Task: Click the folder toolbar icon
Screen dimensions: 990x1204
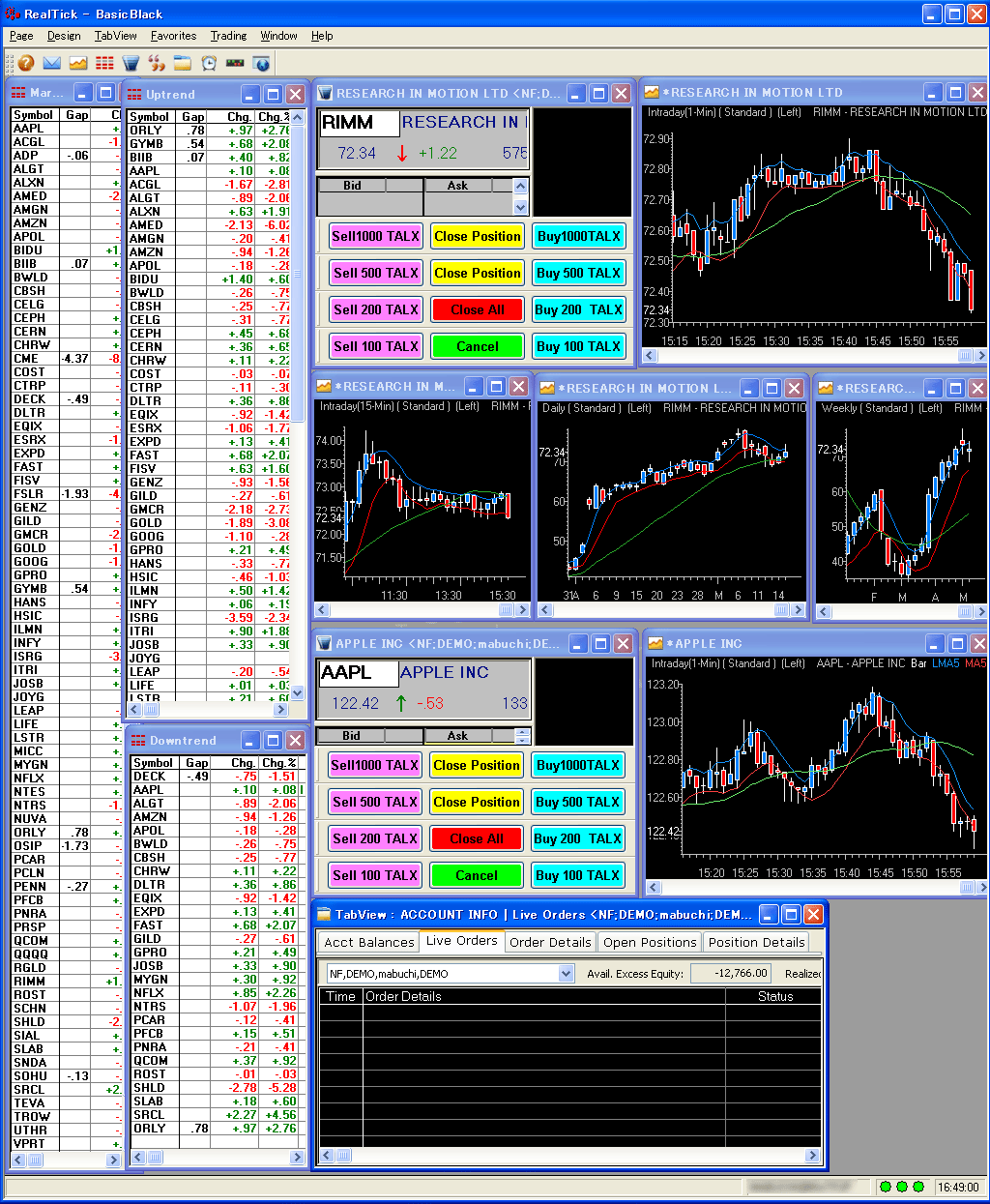Action: coord(183,63)
